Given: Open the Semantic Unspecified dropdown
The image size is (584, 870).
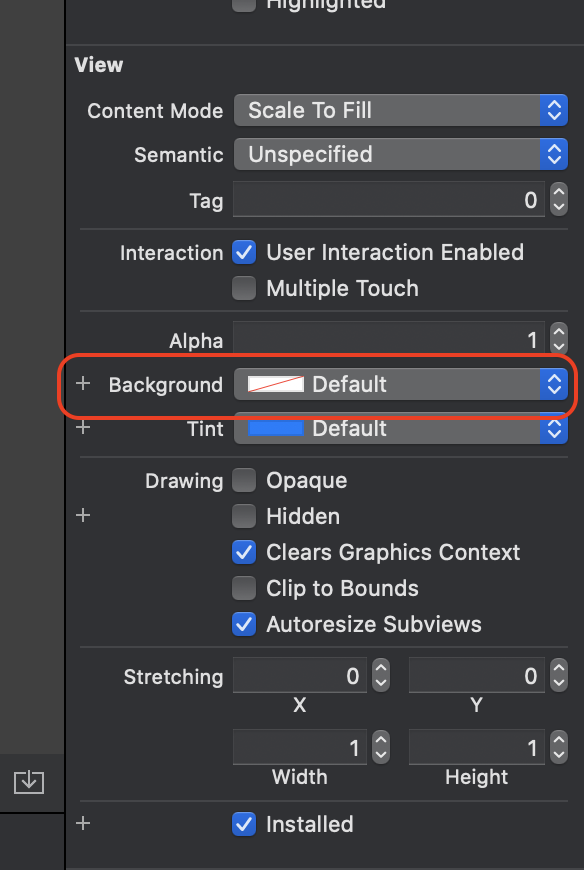Looking at the screenshot, I should coord(400,154).
